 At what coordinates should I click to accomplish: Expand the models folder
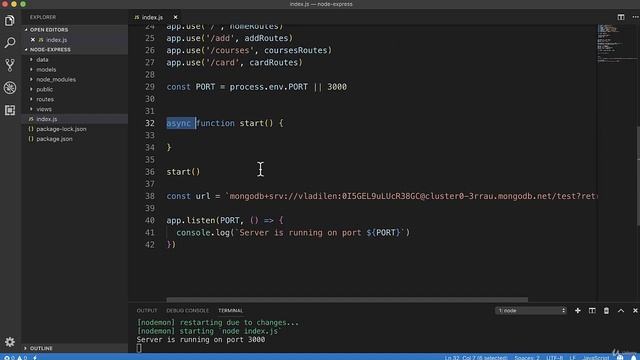click(x=46, y=69)
